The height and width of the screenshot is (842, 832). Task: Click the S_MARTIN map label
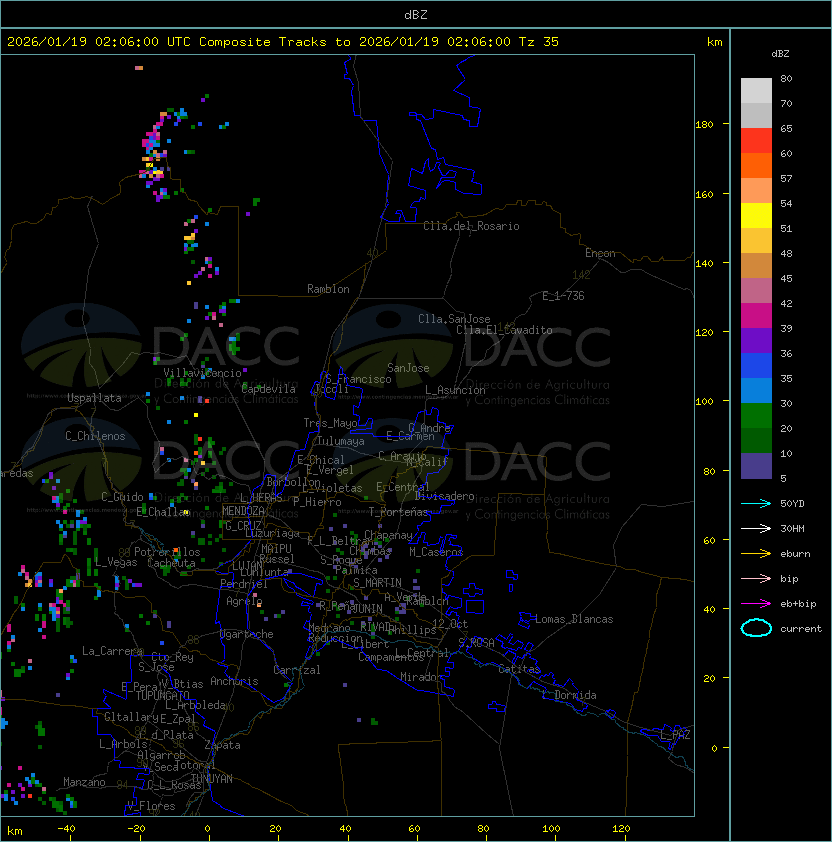pyautogui.click(x=377, y=583)
